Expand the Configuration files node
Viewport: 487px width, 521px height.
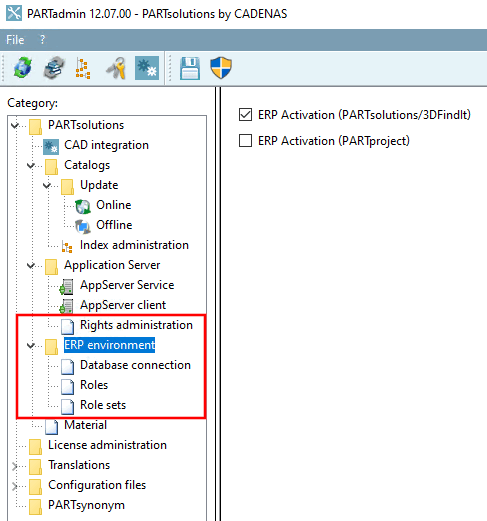(14, 486)
